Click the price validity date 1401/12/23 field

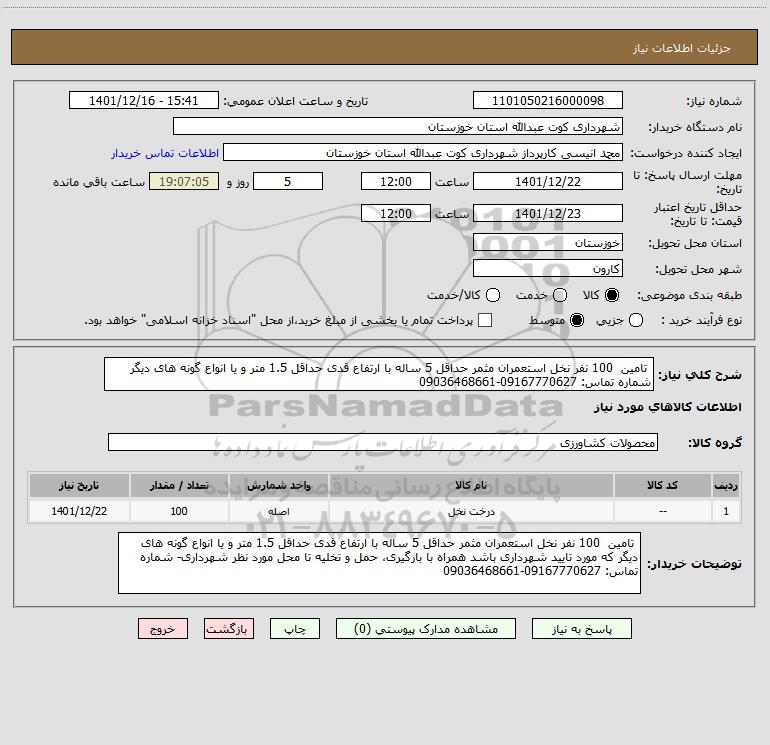point(548,213)
